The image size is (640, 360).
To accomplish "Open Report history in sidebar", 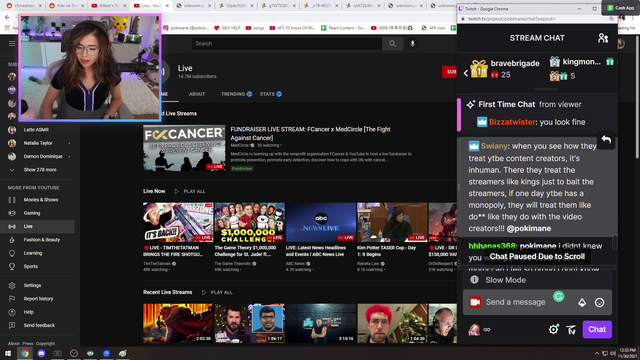I will point(38,299).
